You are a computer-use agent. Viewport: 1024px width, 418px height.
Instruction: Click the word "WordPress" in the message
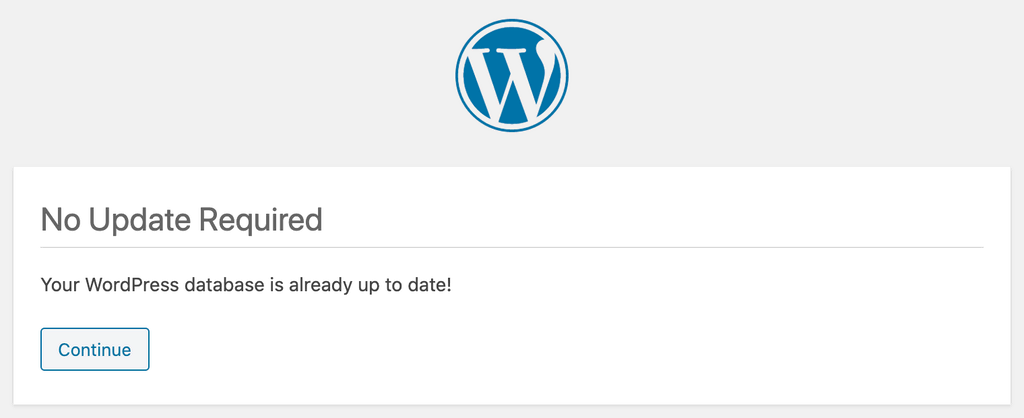pos(126,285)
